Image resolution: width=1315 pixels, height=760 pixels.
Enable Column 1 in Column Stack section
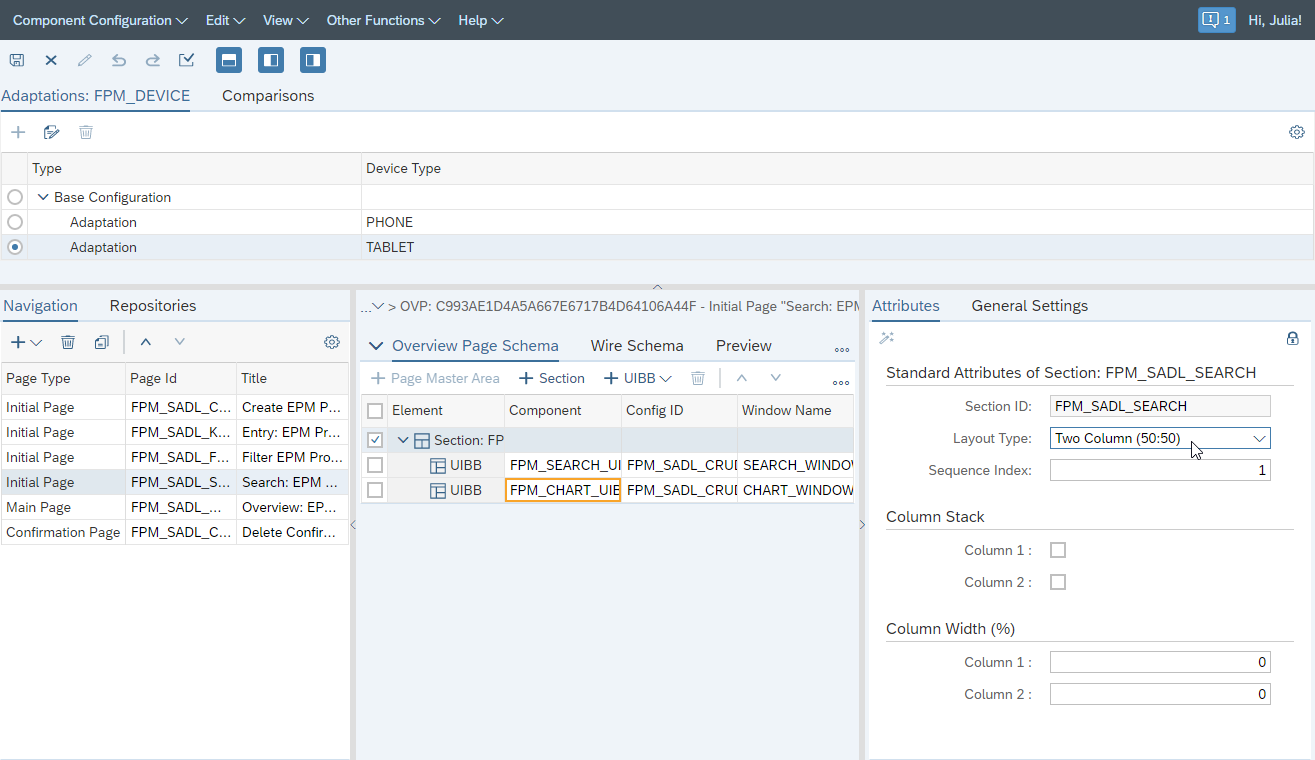[1057, 549]
